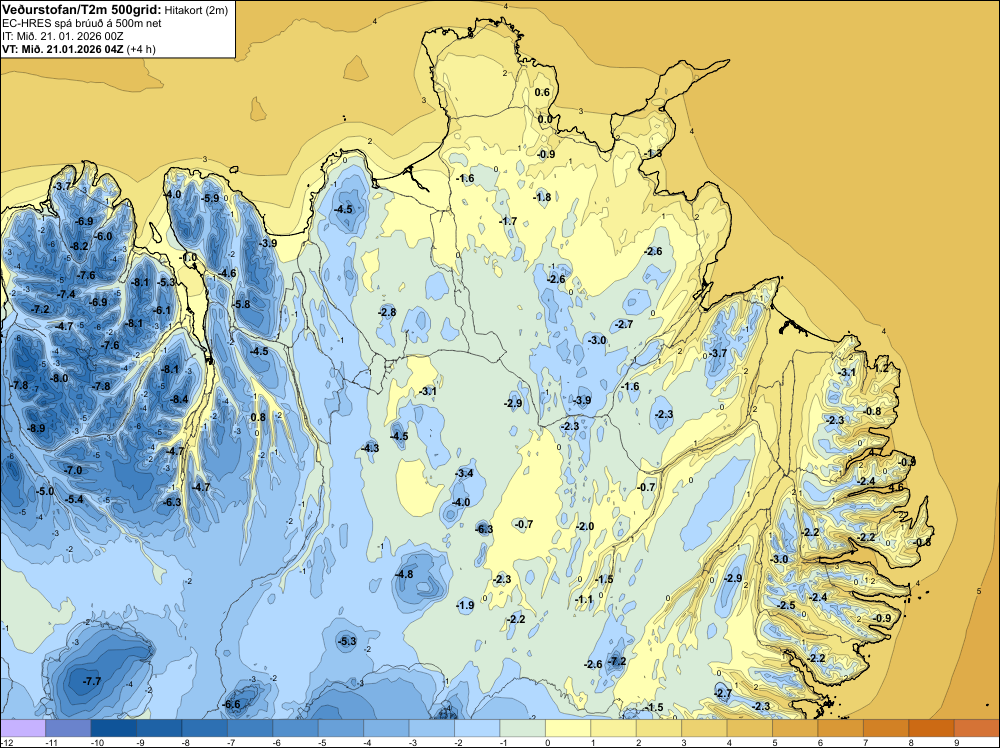Viewport: 1000px width, 748px height.
Task: Click the legend scale label '0'
Action: (547, 742)
